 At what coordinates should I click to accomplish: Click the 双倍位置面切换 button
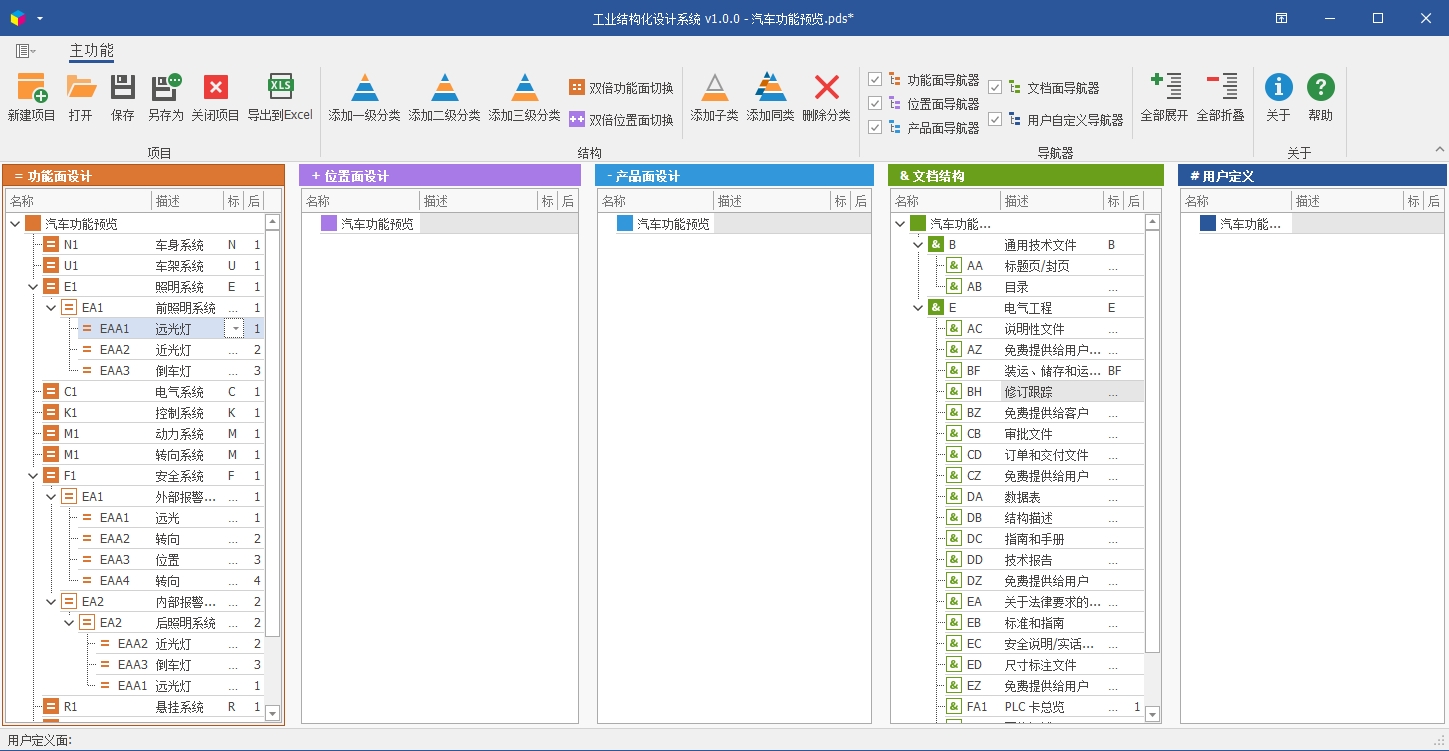click(620, 119)
